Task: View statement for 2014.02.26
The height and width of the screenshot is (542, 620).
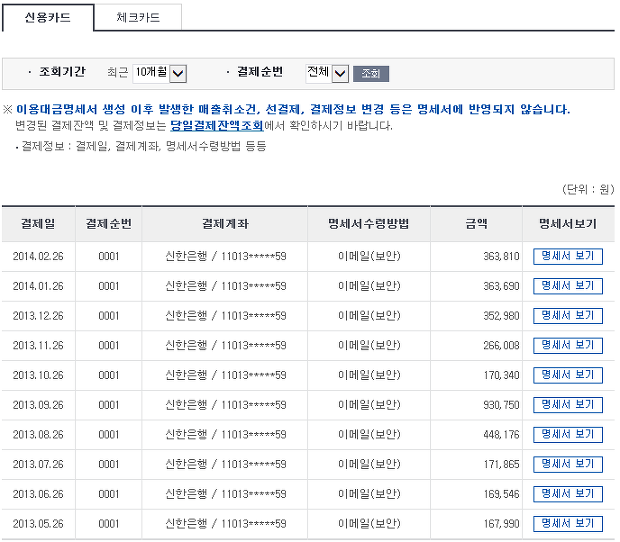Action: pos(567,256)
